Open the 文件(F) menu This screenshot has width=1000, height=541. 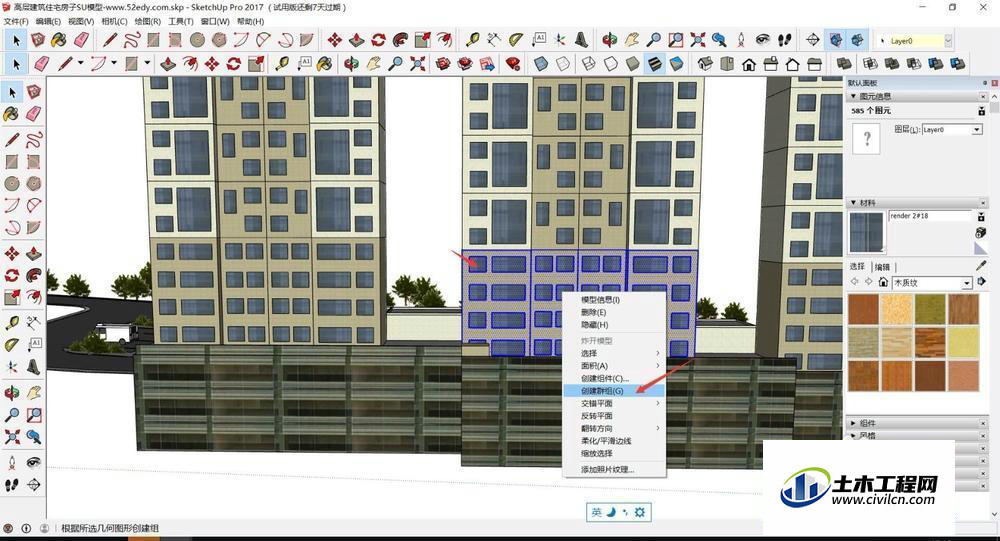(16, 21)
